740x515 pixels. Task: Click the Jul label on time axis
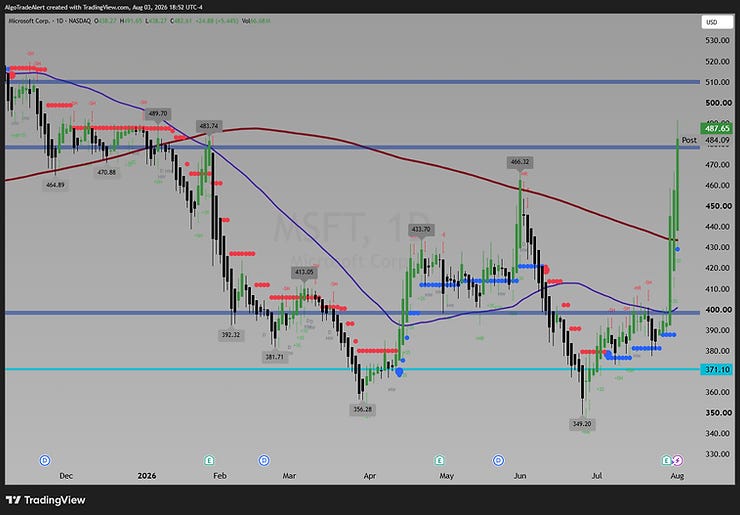point(597,476)
